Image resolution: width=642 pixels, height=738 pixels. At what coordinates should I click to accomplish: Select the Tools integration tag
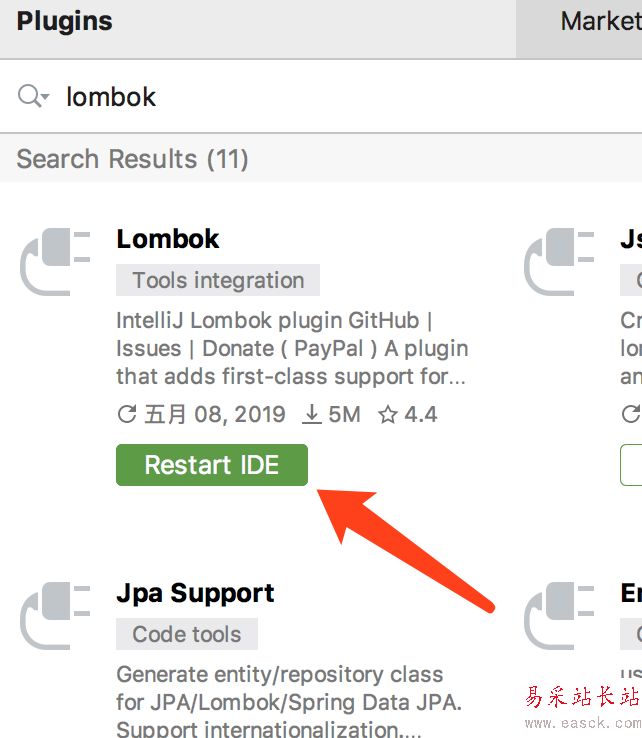218,280
